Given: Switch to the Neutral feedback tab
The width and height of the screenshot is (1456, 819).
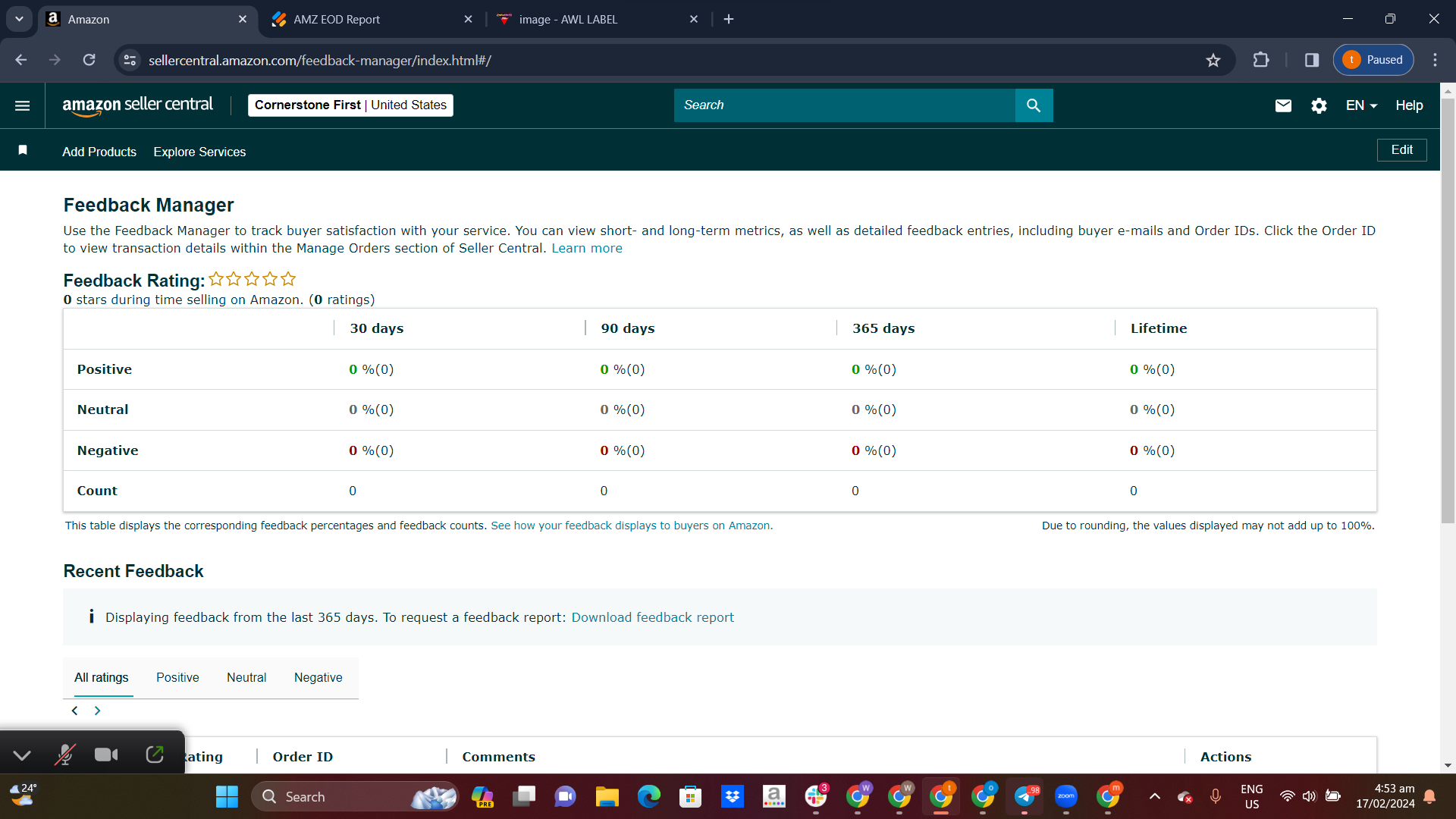Looking at the screenshot, I should click(x=246, y=677).
